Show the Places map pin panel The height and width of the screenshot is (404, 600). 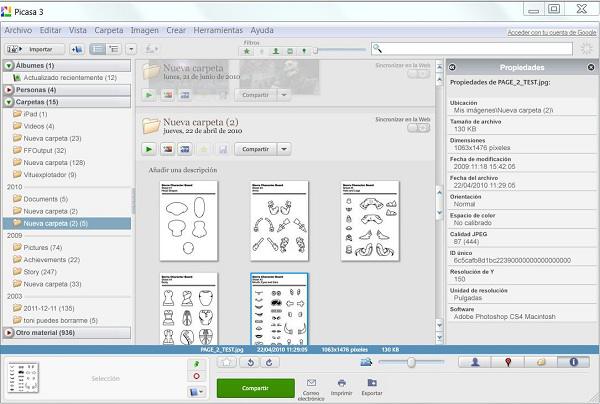[508, 362]
